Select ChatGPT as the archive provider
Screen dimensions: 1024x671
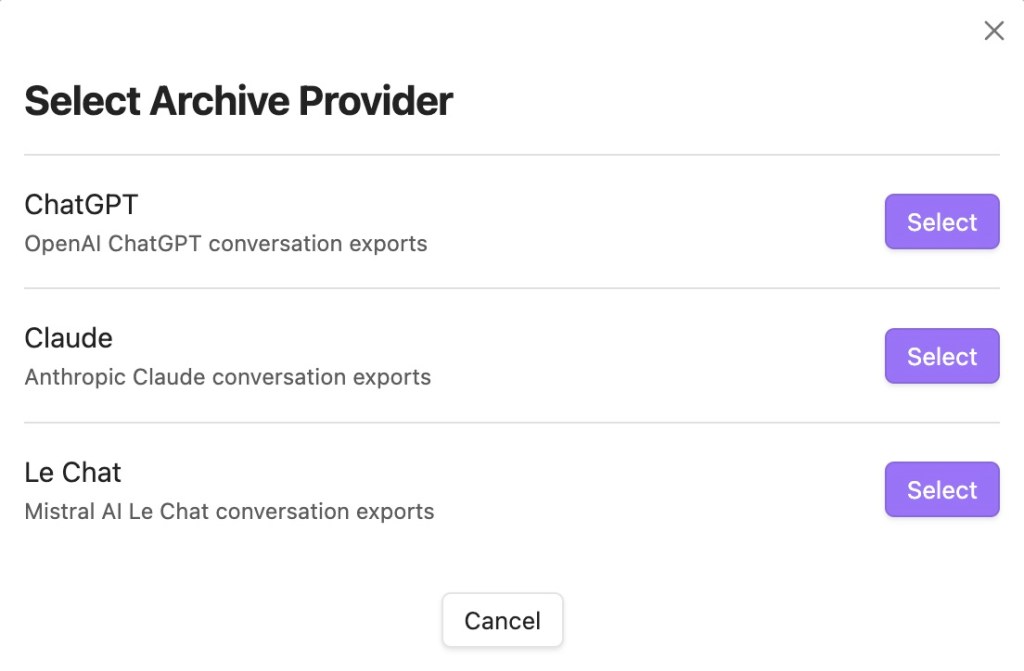click(x=941, y=222)
